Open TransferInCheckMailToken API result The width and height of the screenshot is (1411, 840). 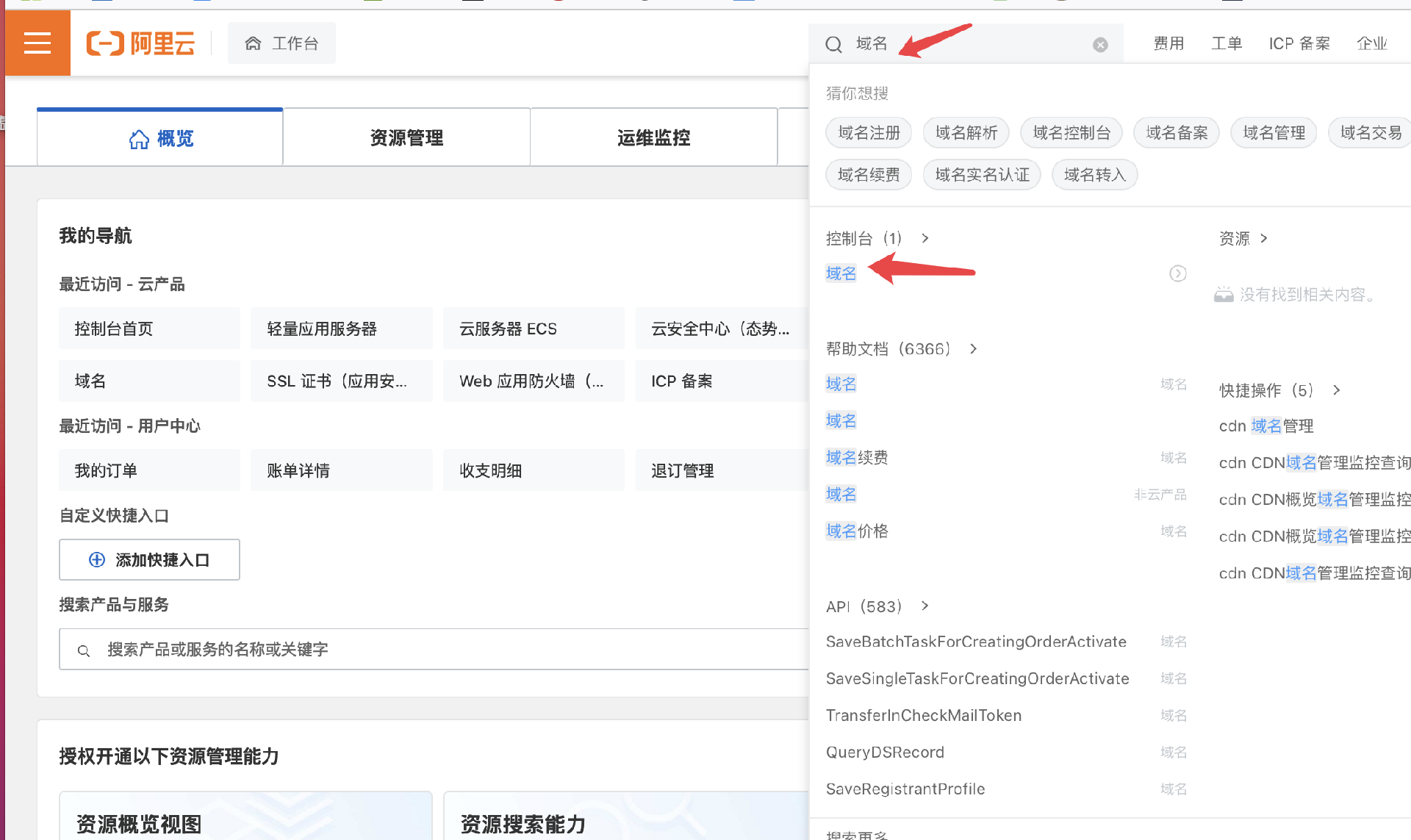tap(924, 715)
